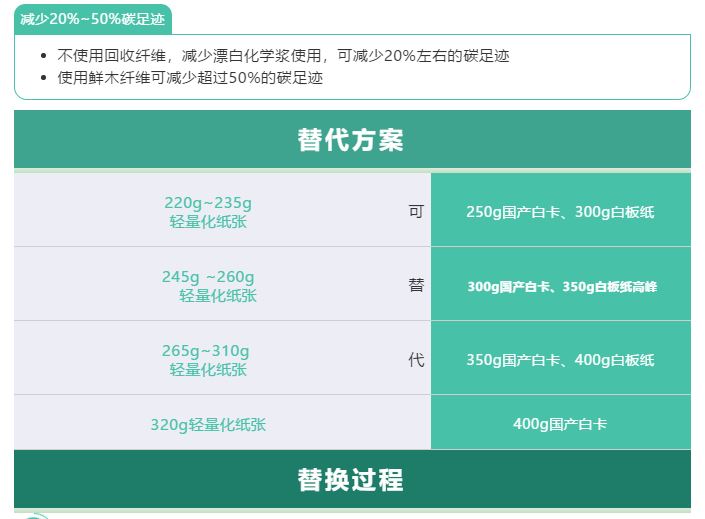This screenshot has height=519, width=705.
Task: Click the bullet dot before 使用鲜木纤维
Action: click(x=43, y=78)
